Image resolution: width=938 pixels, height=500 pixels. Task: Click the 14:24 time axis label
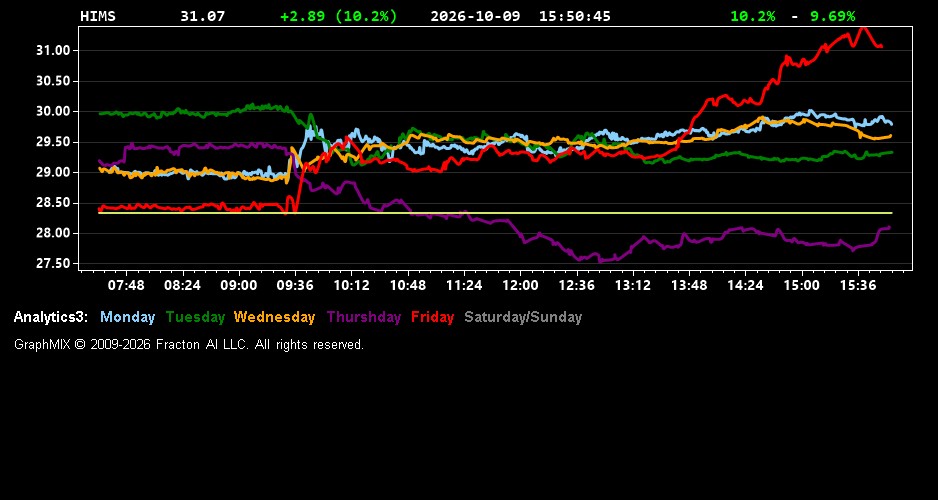point(745,285)
